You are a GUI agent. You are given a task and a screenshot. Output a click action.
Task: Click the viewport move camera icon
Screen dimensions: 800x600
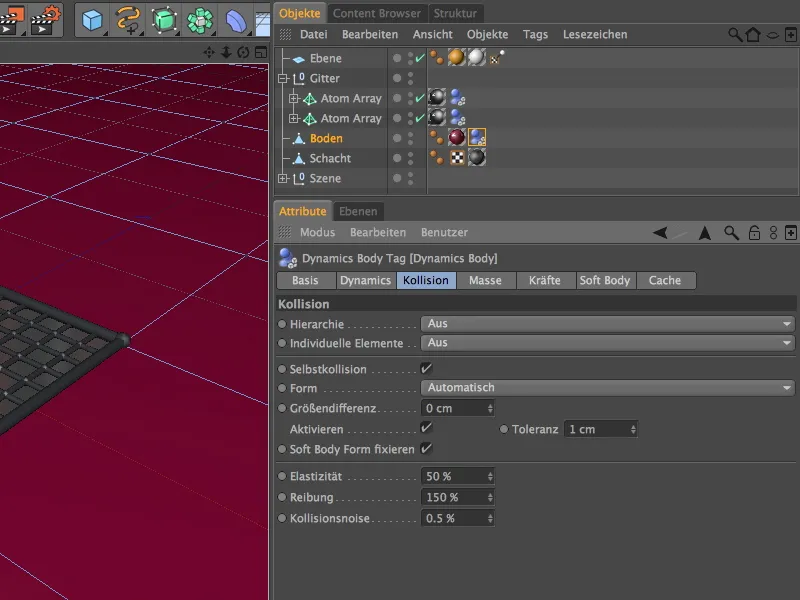(209, 53)
